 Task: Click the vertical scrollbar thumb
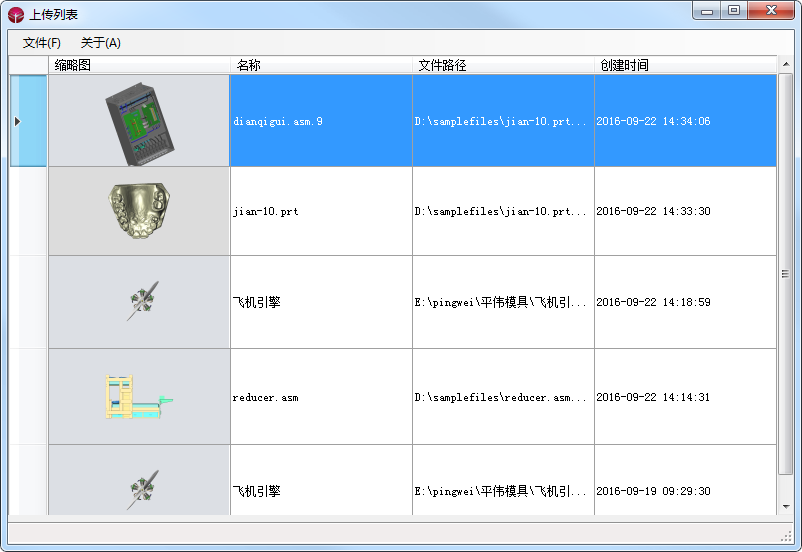point(785,273)
